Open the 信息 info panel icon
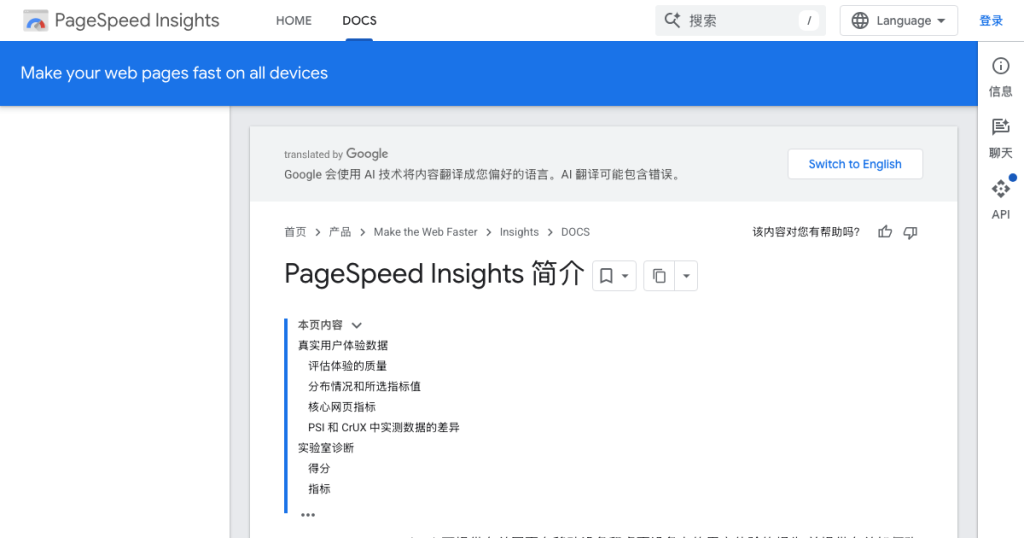 coord(1000,66)
